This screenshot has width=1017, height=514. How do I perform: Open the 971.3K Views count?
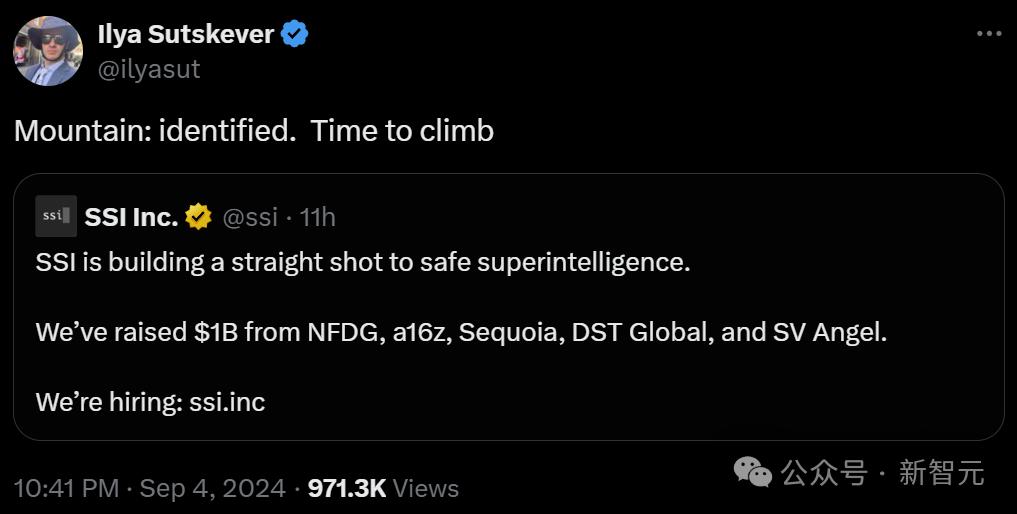pos(383,488)
